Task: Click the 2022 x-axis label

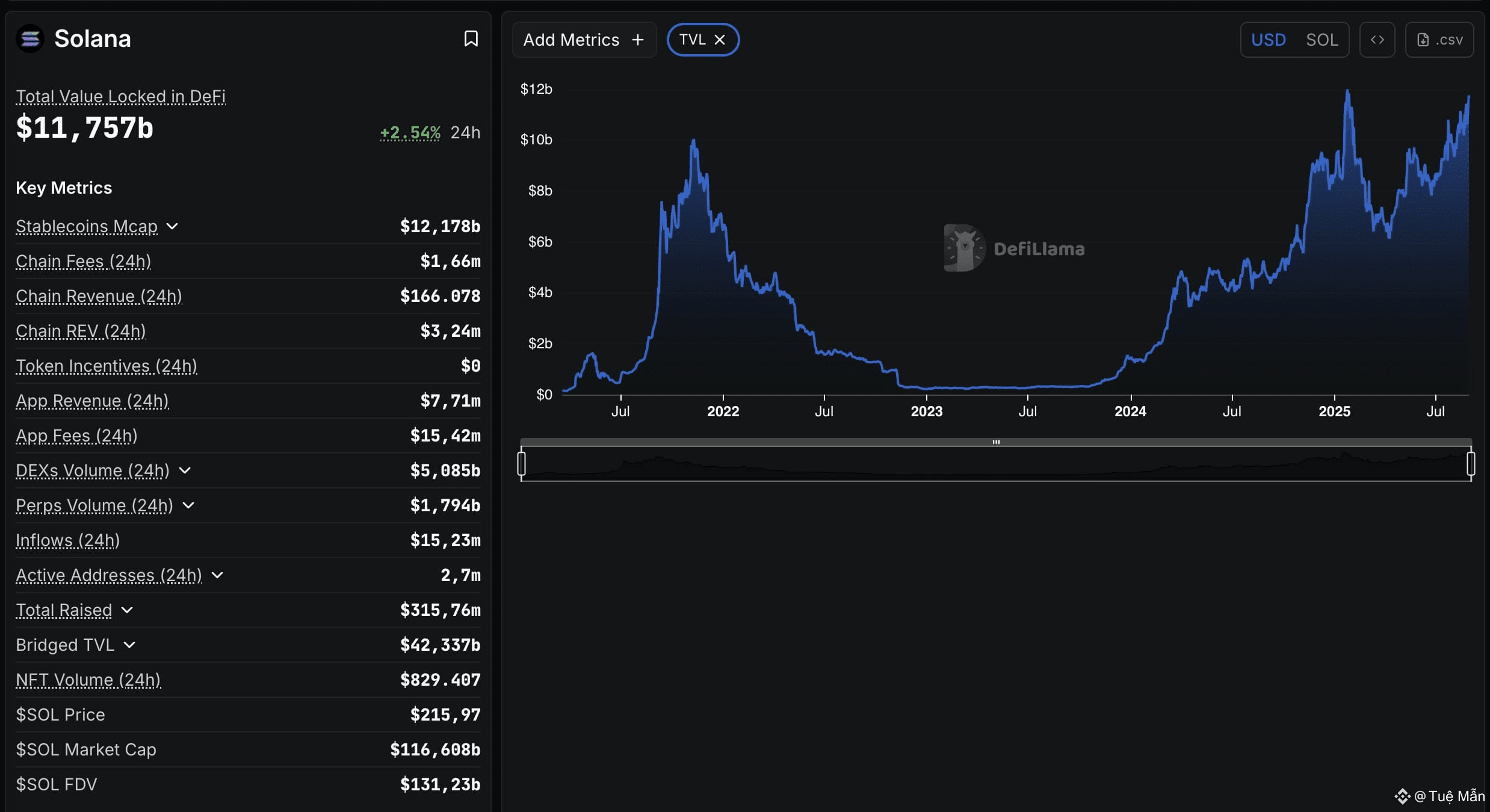Action: pos(723,411)
